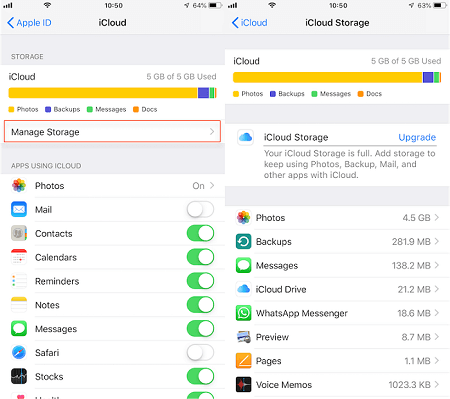Select the WhatsApp Messenger label
450x399 pixels.
click(x=302, y=313)
